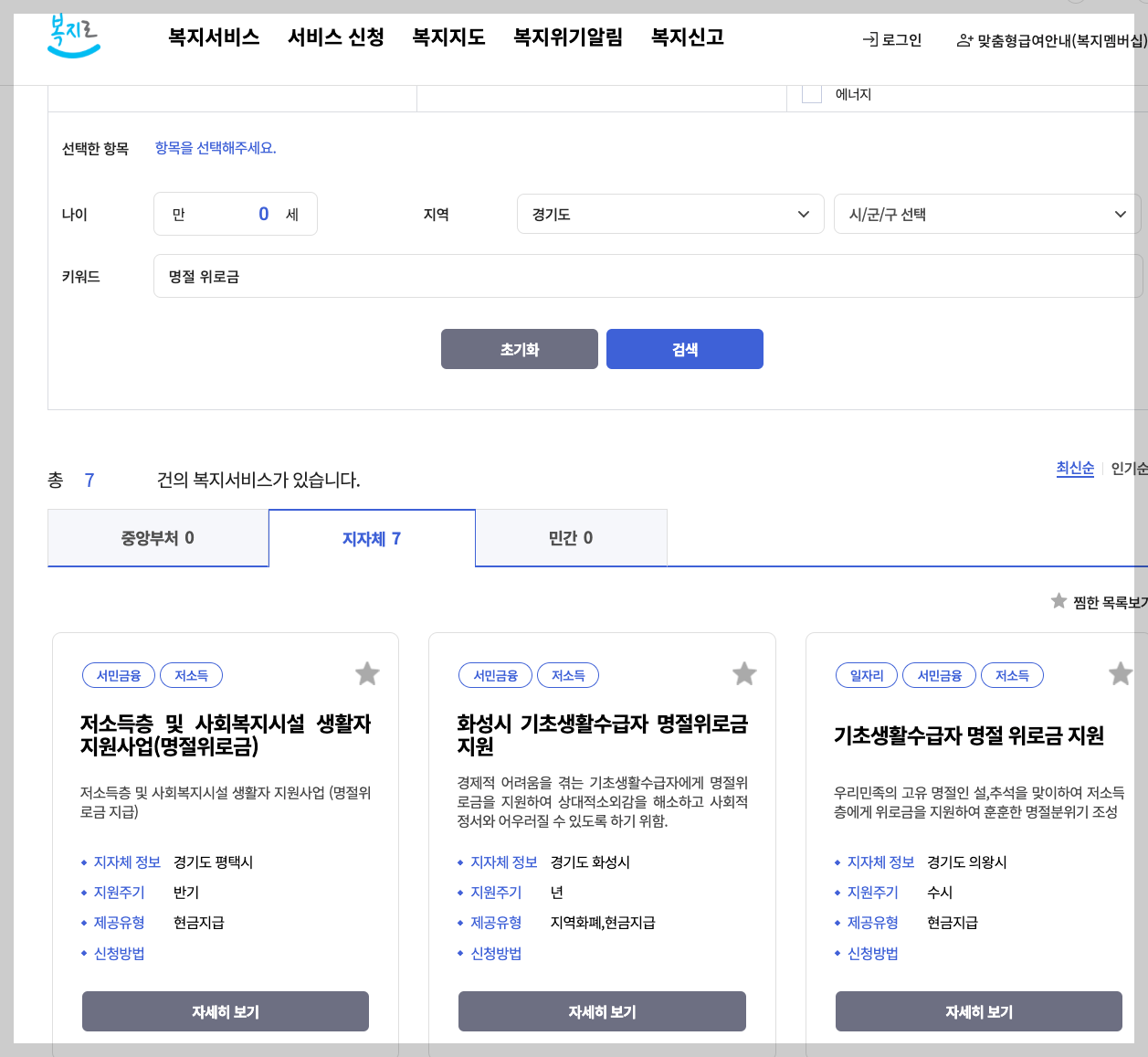Bookmark the 저소득층 지원사업 card with its star icon

pyautogui.click(x=367, y=673)
